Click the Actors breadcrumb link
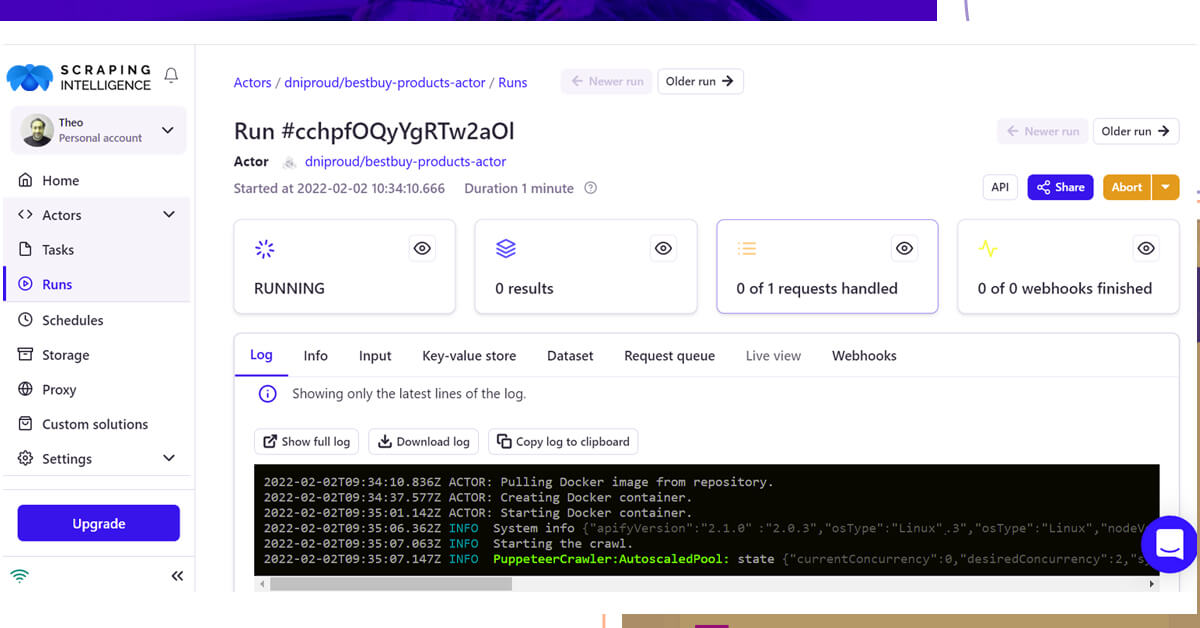The width and height of the screenshot is (1200, 628). 252,83
